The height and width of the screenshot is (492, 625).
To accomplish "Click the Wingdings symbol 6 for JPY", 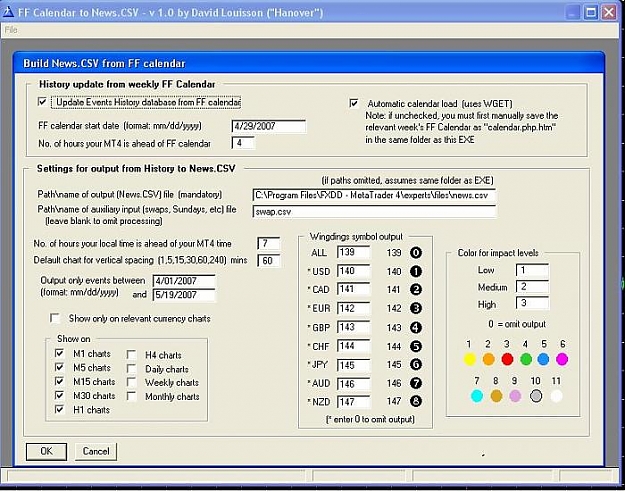I will pos(416,364).
